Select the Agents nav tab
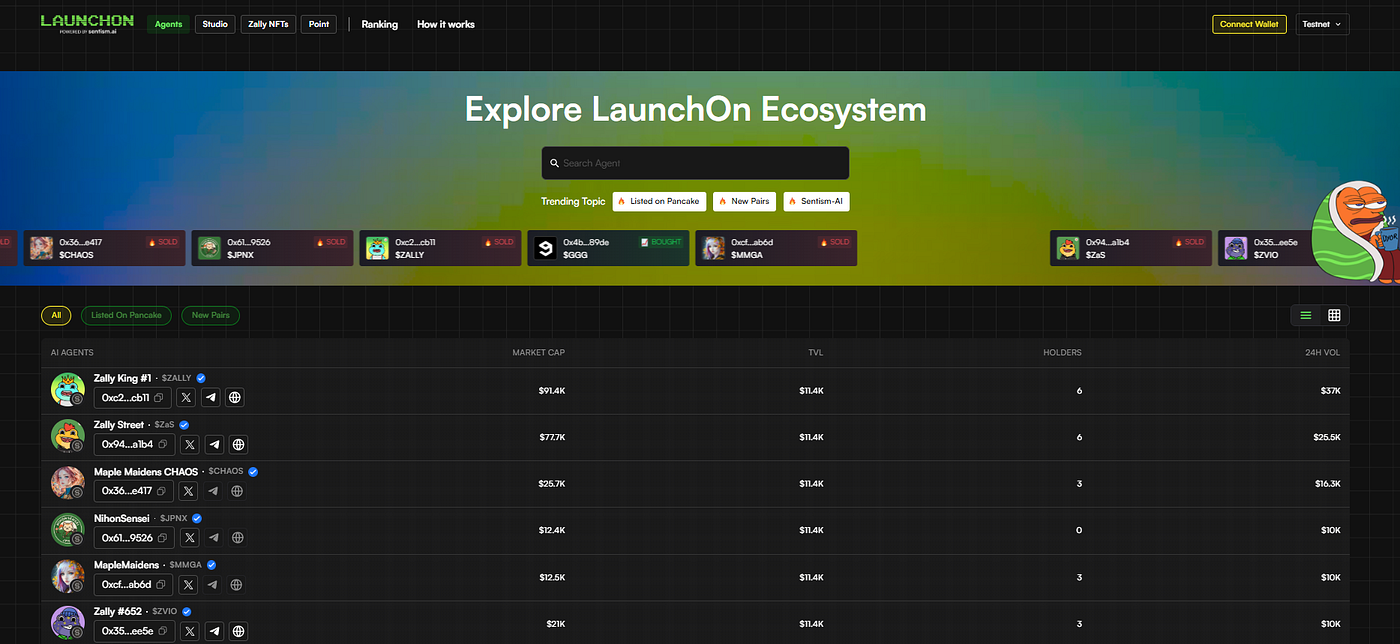 click(x=169, y=24)
